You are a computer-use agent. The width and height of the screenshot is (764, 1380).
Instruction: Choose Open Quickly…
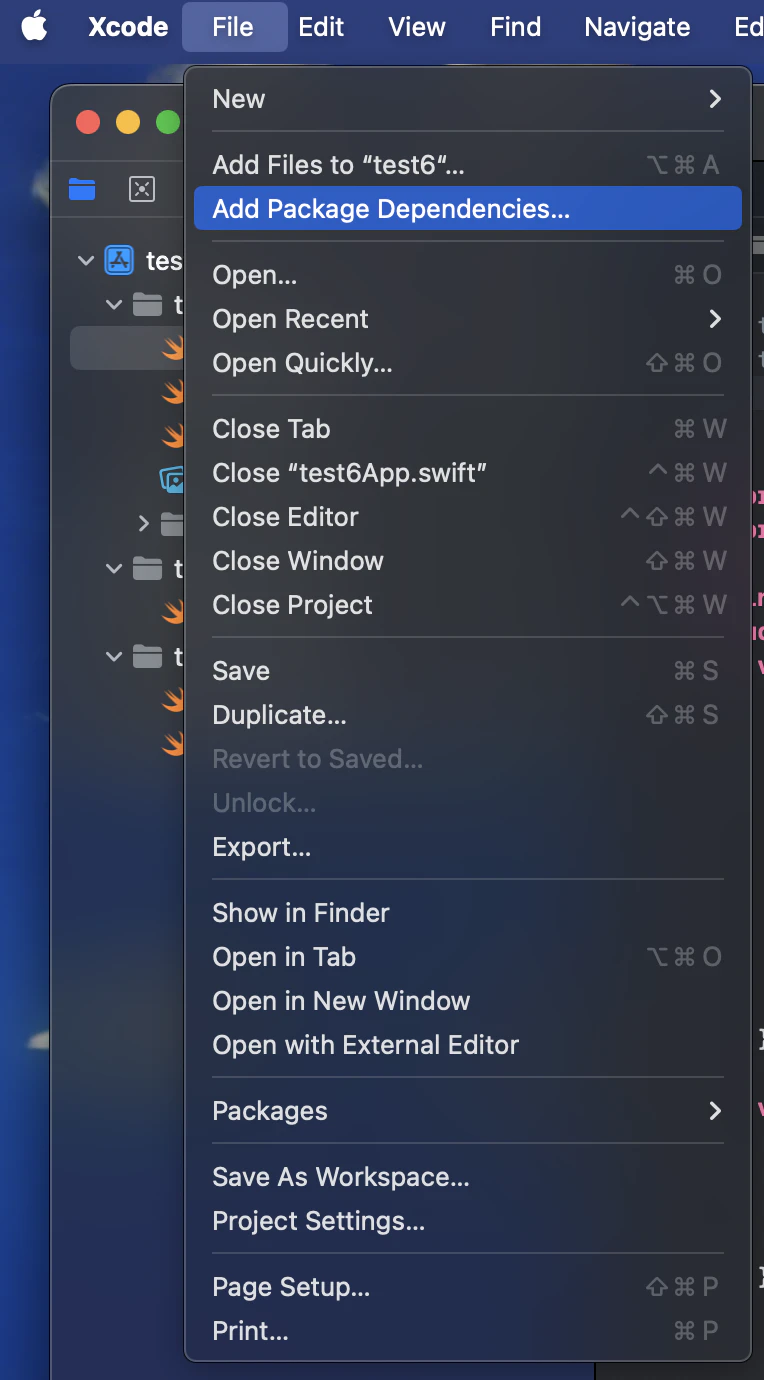[x=468, y=363]
